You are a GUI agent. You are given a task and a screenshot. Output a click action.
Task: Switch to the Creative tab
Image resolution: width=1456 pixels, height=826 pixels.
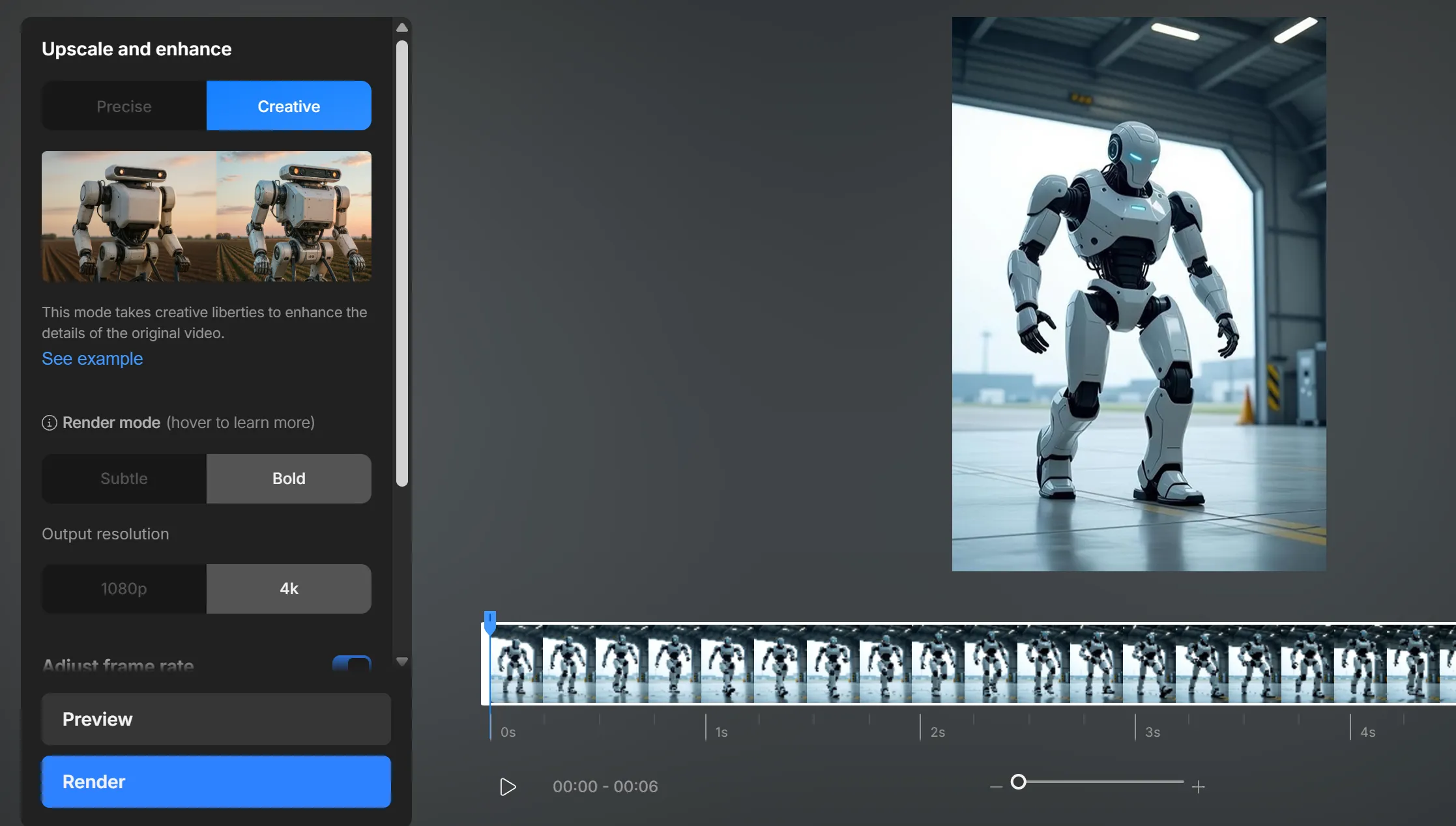pyautogui.click(x=289, y=106)
